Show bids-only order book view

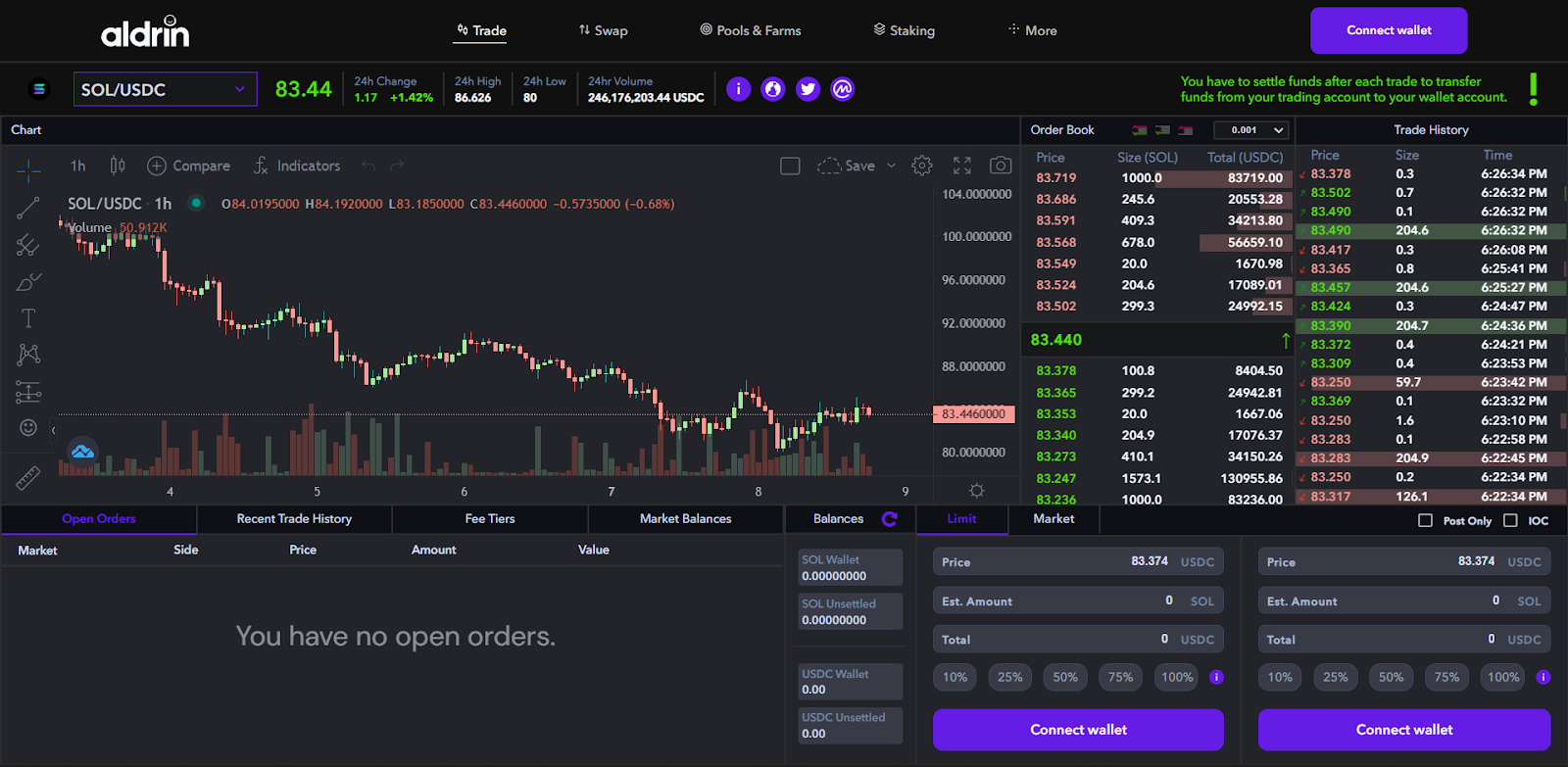pos(1162,130)
